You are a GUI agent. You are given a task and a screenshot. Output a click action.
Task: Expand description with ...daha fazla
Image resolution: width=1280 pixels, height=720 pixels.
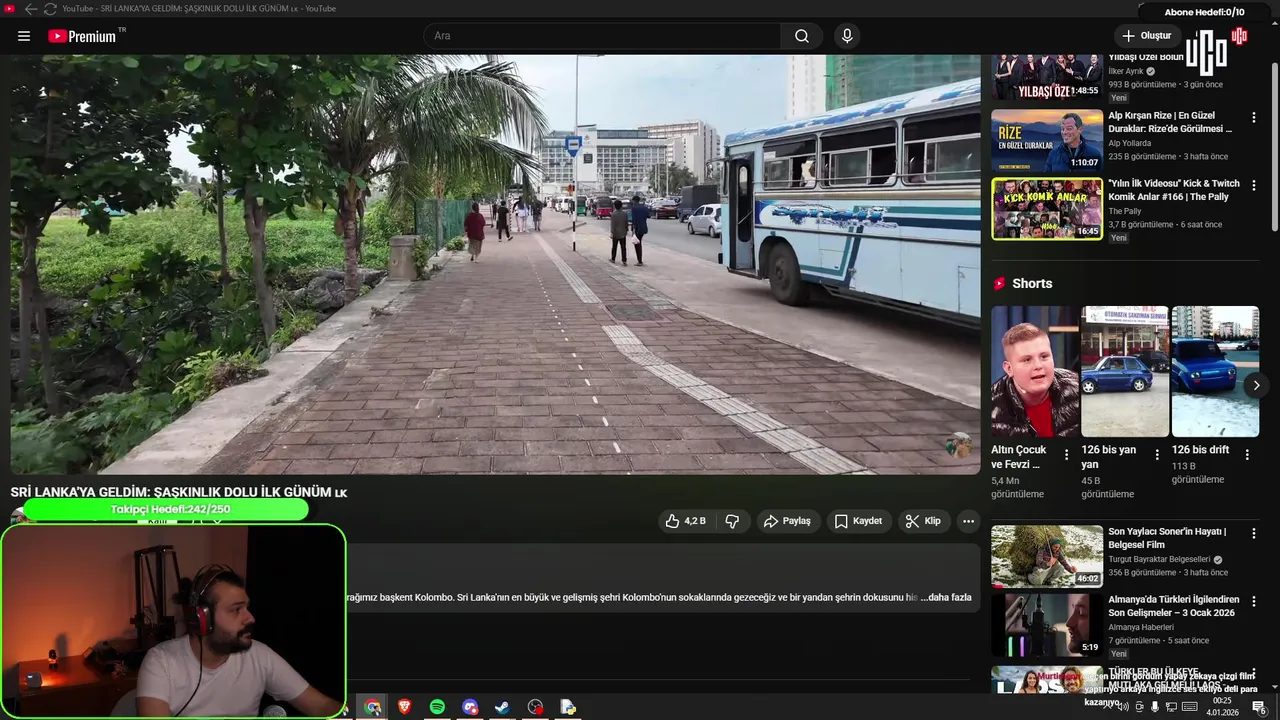[946, 597]
